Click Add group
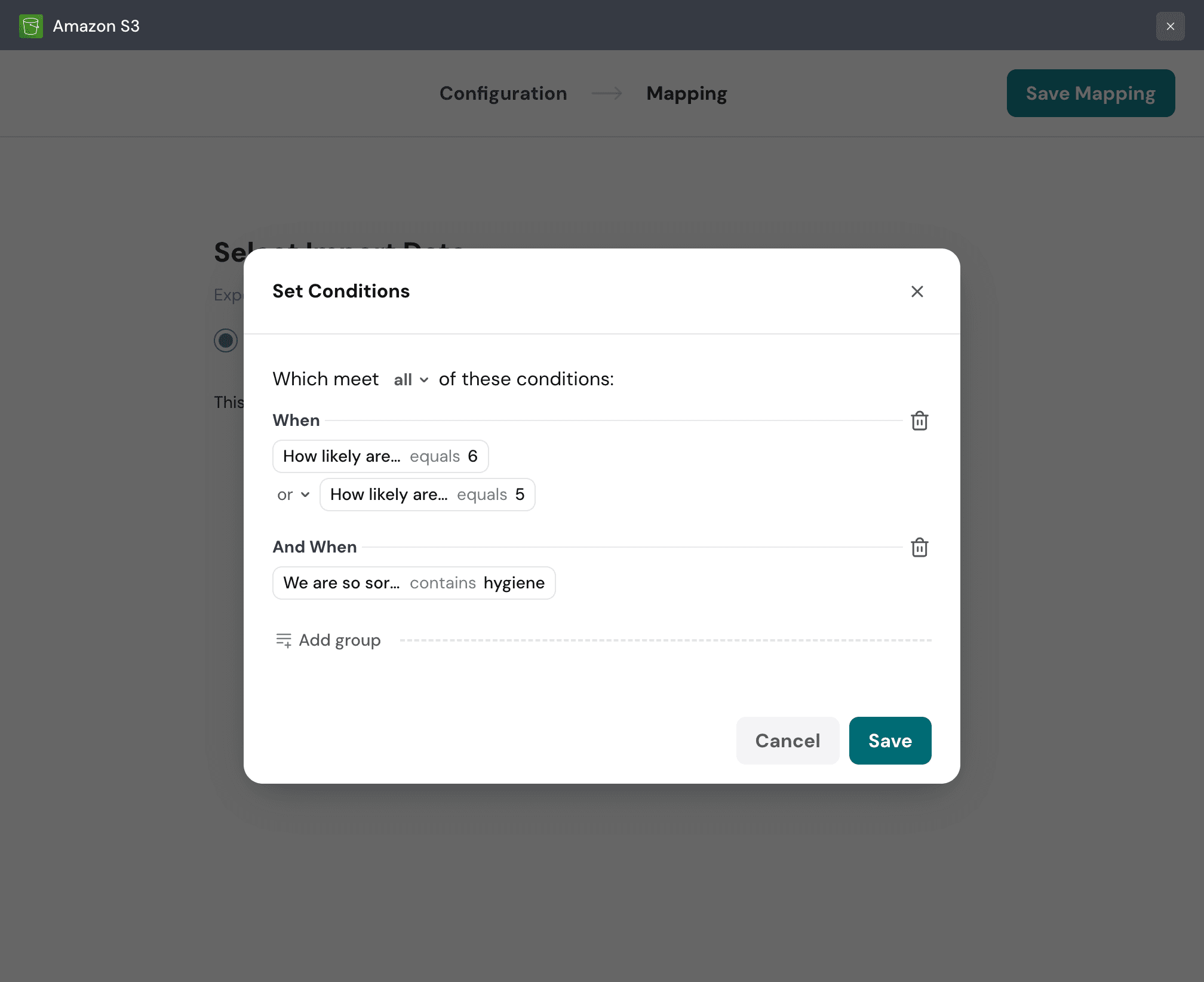This screenshot has width=1204, height=982. pyautogui.click(x=328, y=640)
